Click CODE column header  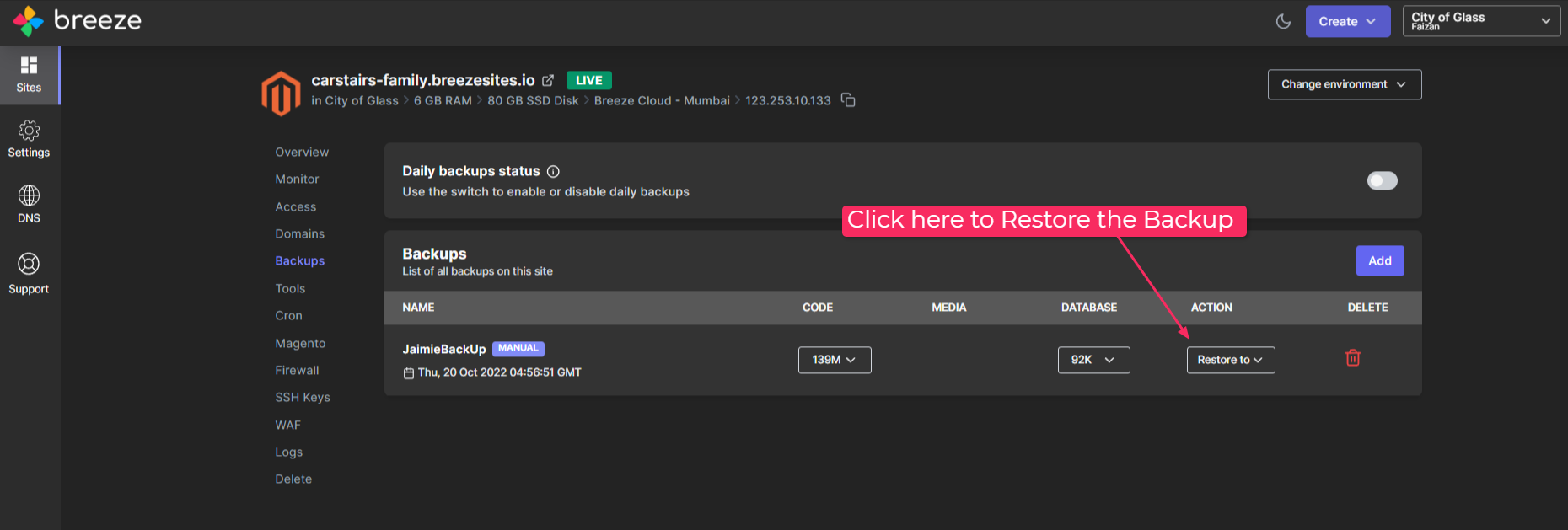818,308
